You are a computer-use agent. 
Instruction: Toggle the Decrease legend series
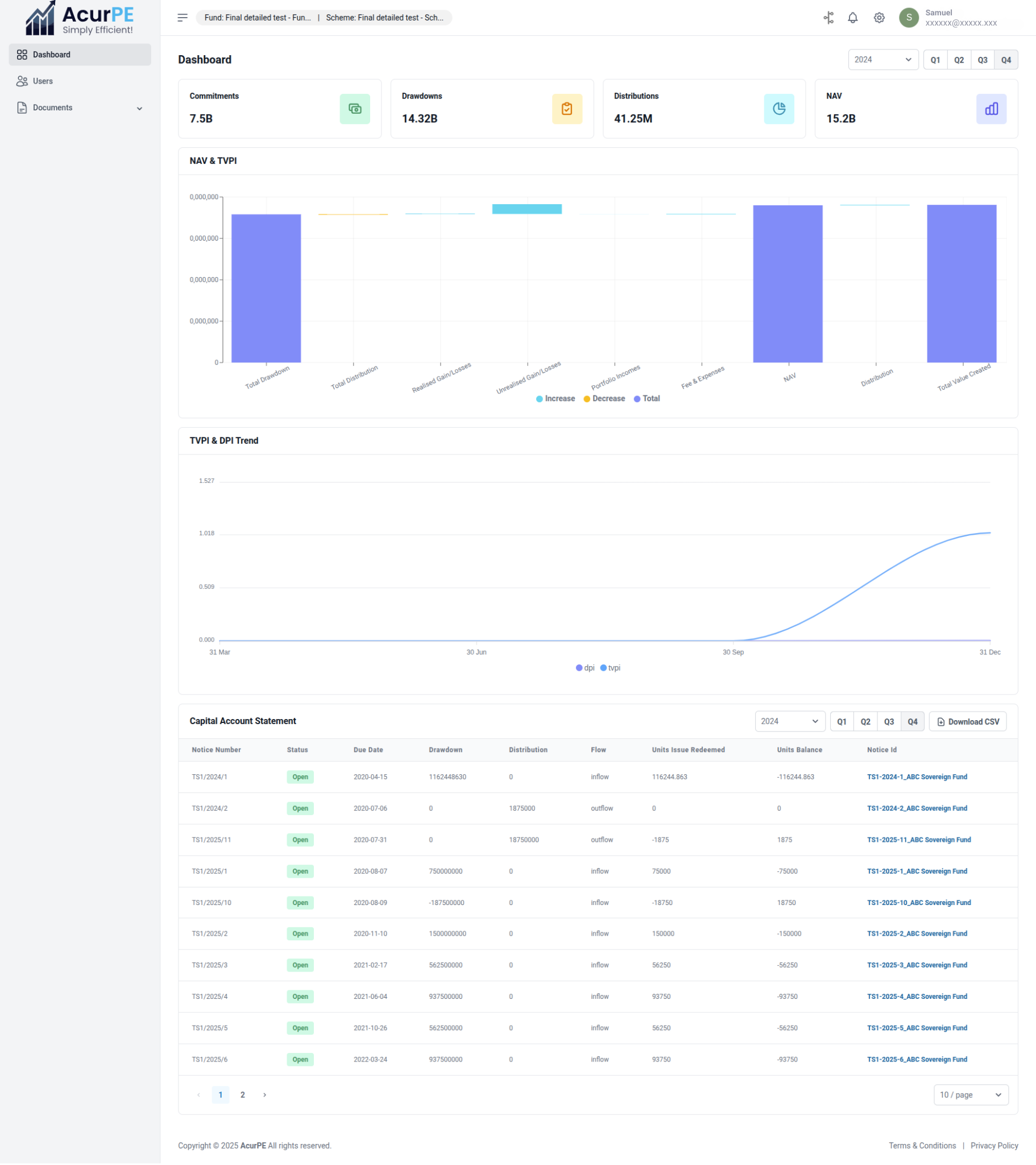[604, 398]
